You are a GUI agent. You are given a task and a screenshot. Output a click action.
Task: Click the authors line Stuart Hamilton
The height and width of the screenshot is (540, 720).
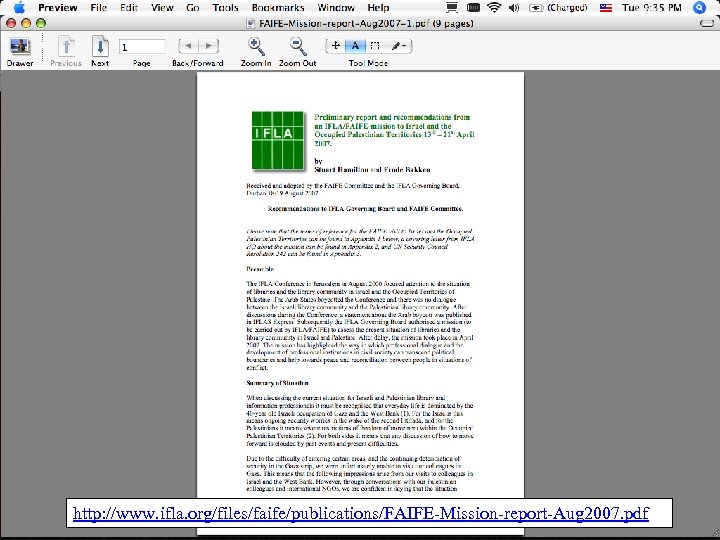[372, 170]
